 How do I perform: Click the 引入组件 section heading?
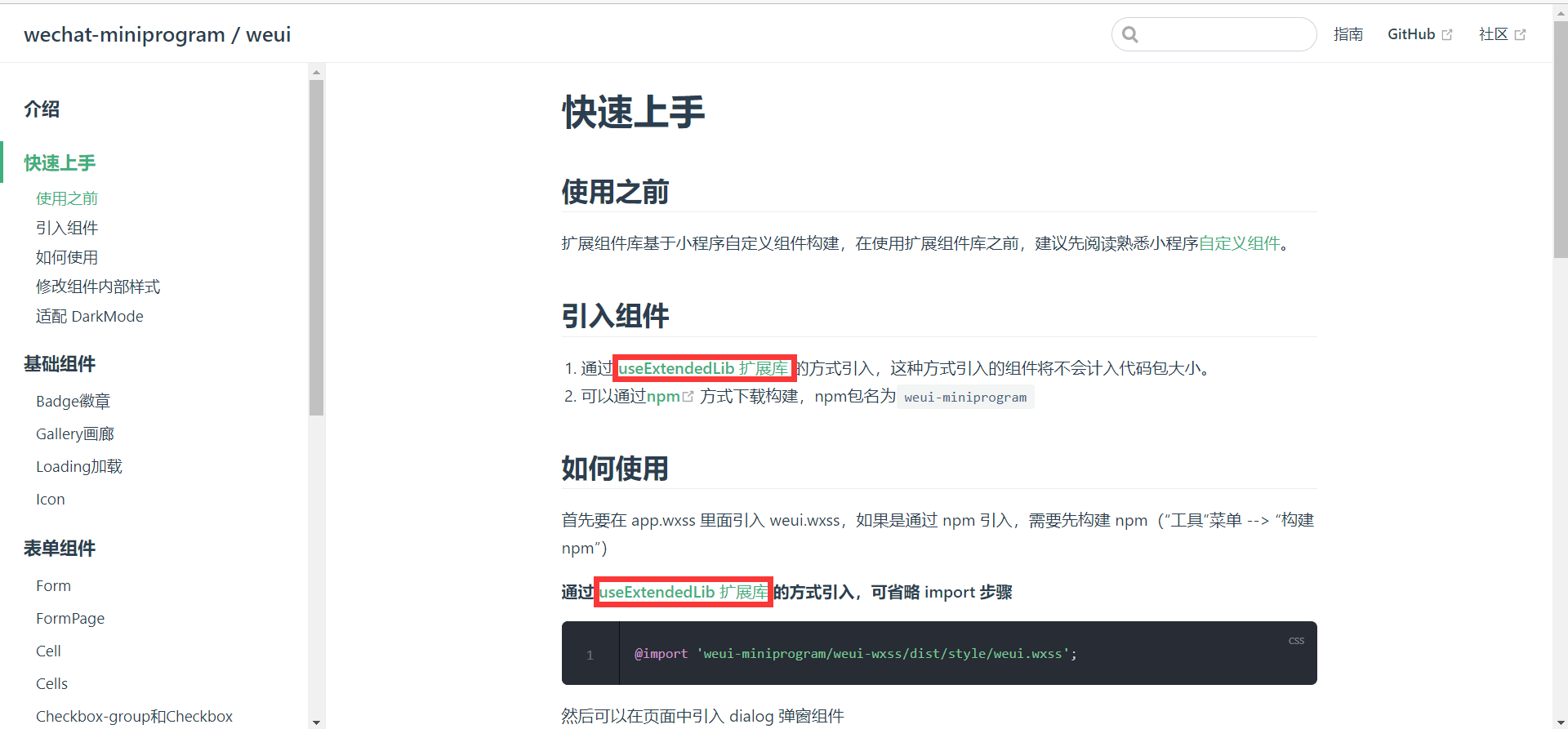[615, 316]
